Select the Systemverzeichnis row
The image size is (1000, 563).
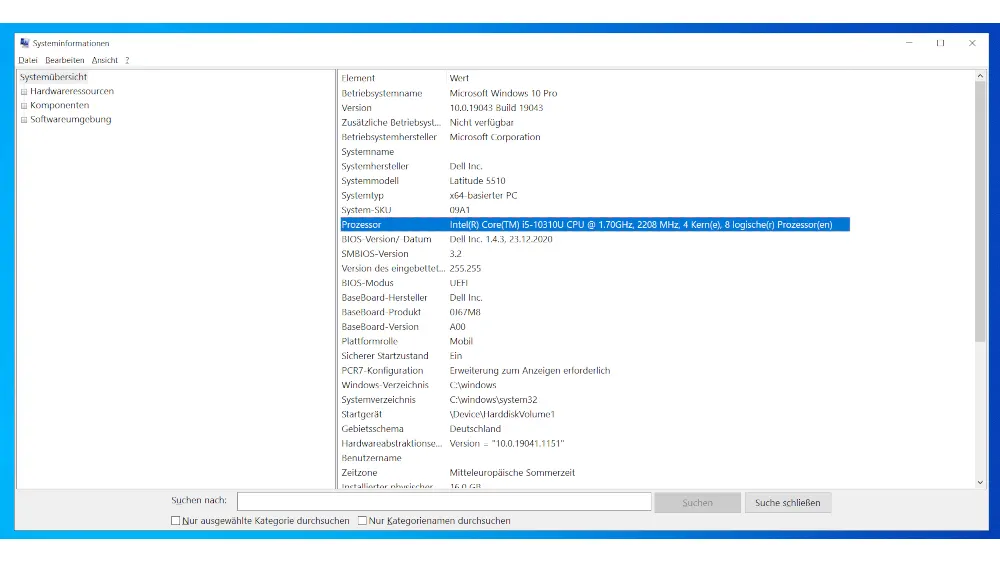(595, 400)
